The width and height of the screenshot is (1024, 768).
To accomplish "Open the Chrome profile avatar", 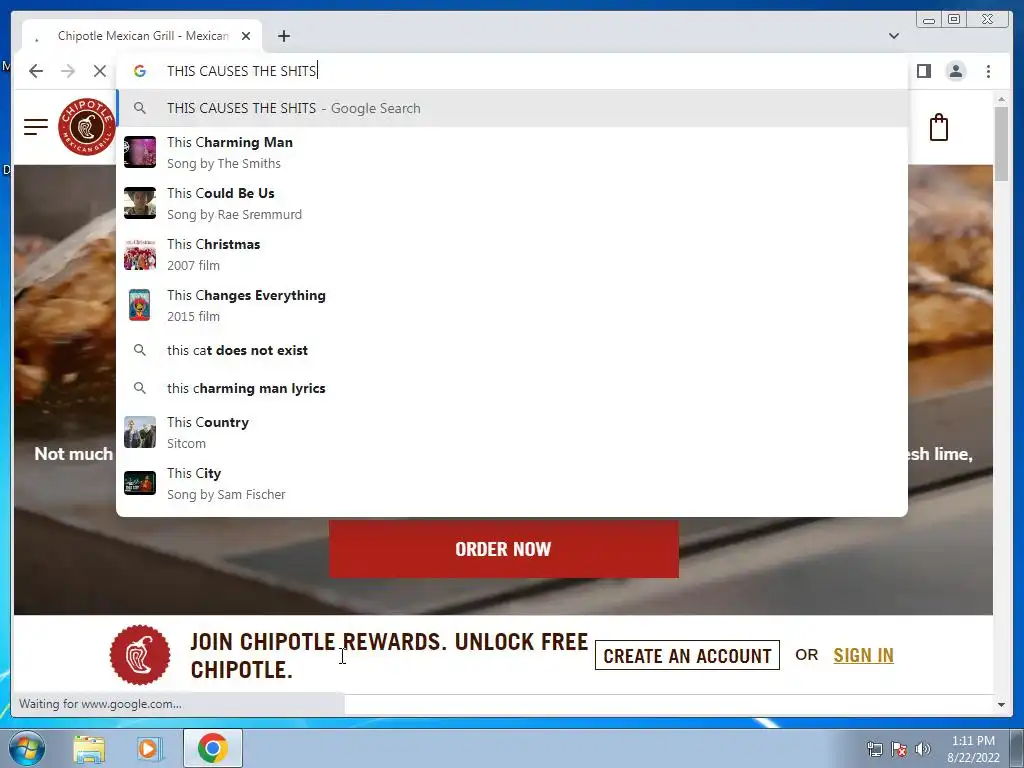I will click(x=955, y=71).
